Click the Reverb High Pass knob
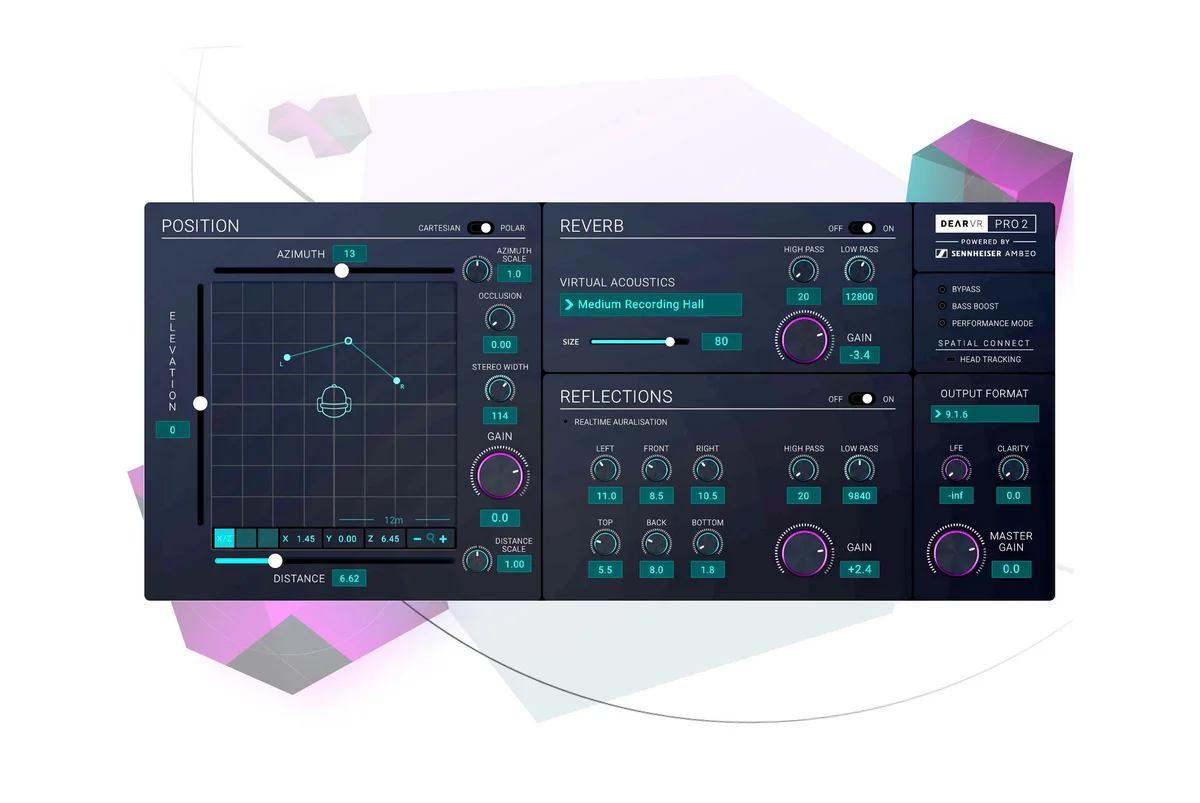Viewport: 1200px width, 803px height. pyautogui.click(x=803, y=270)
